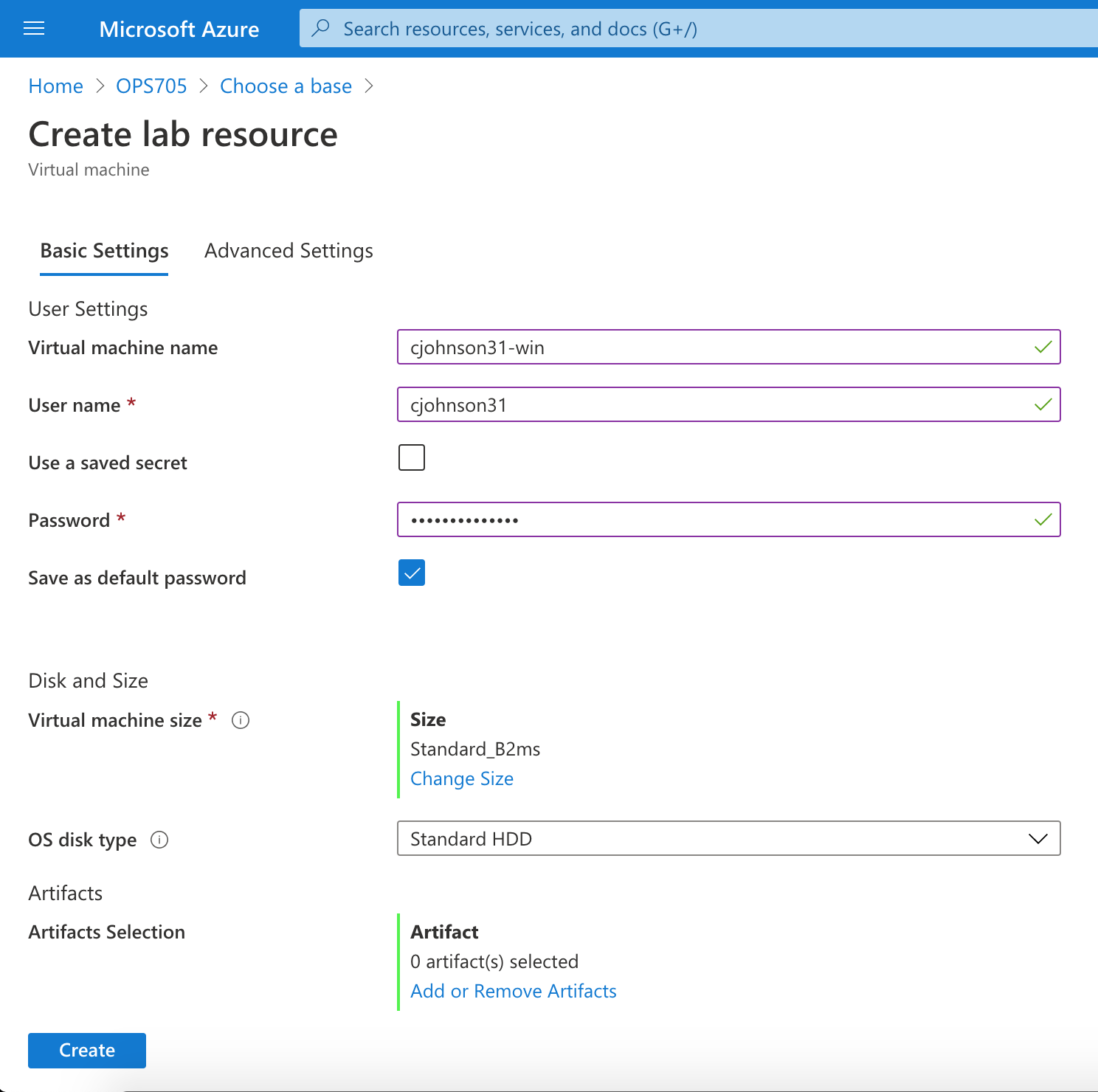The width and height of the screenshot is (1098, 1092).
Task: Enable the Use a saved secret checkbox
Action: click(x=412, y=457)
